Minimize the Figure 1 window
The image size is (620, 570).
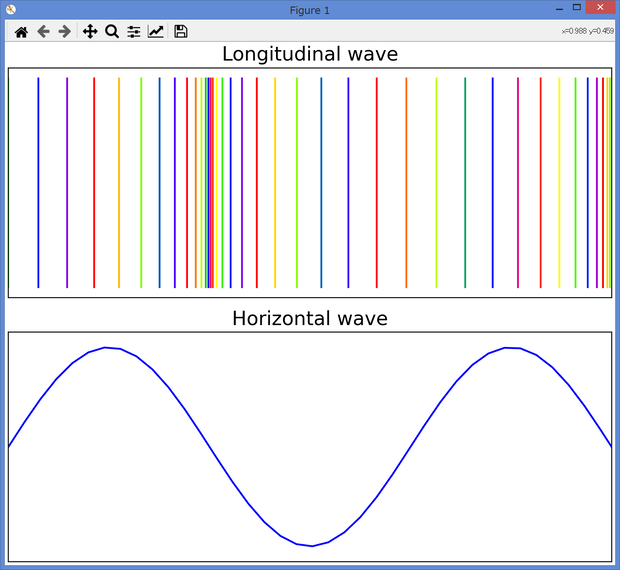point(559,9)
